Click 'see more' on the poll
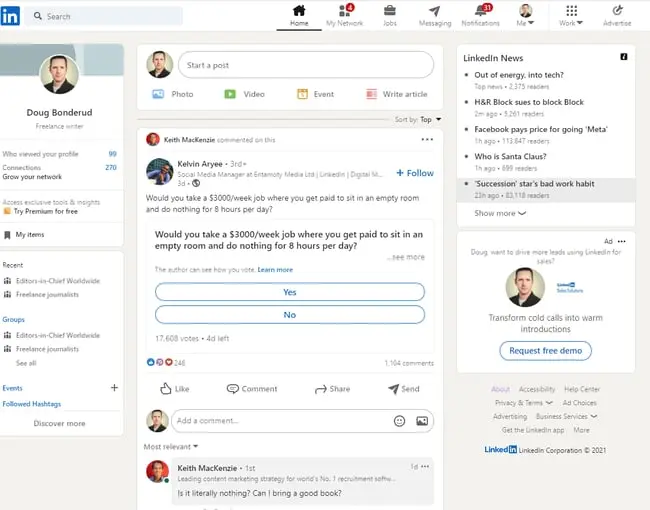Viewport: 650px width, 510px height. point(407,257)
